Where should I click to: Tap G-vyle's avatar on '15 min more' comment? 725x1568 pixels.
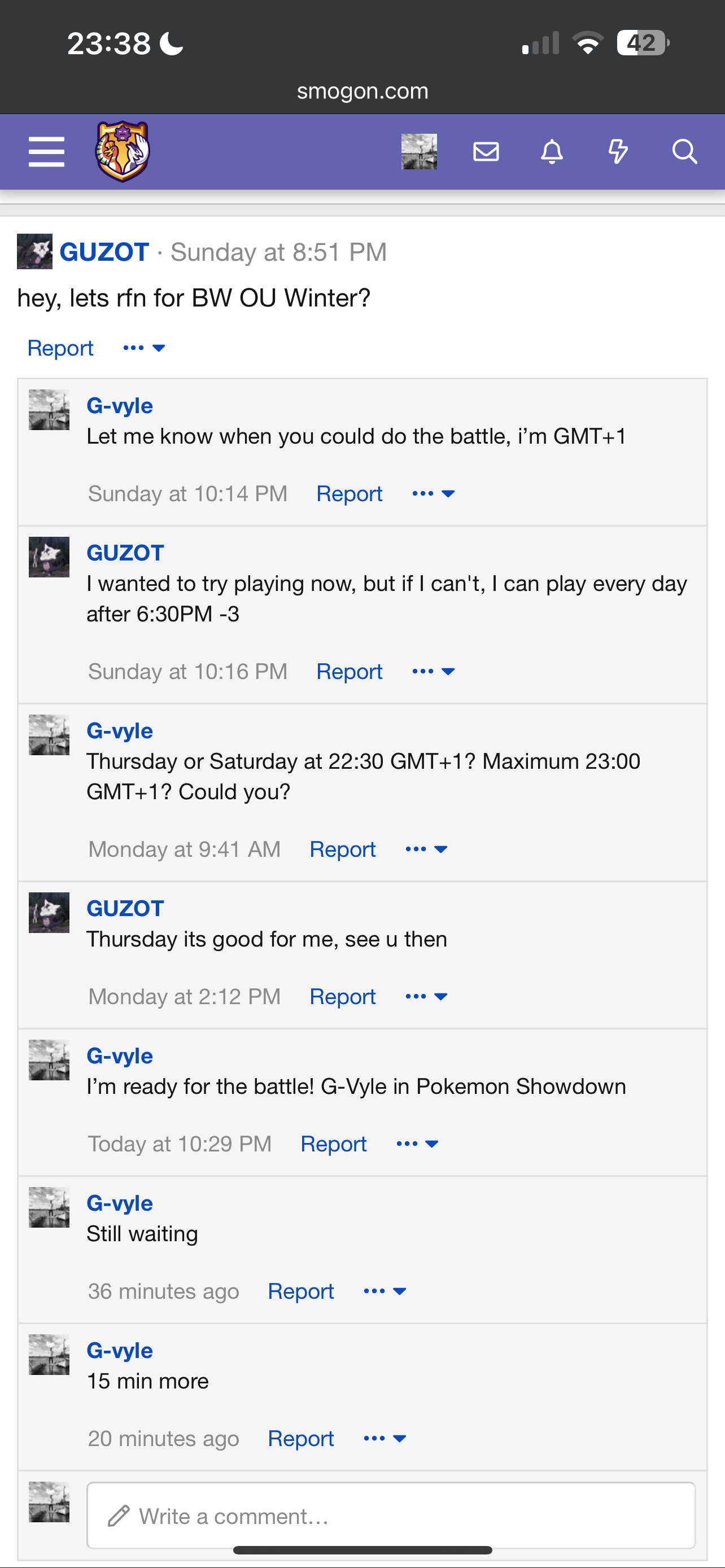(49, 1354)
